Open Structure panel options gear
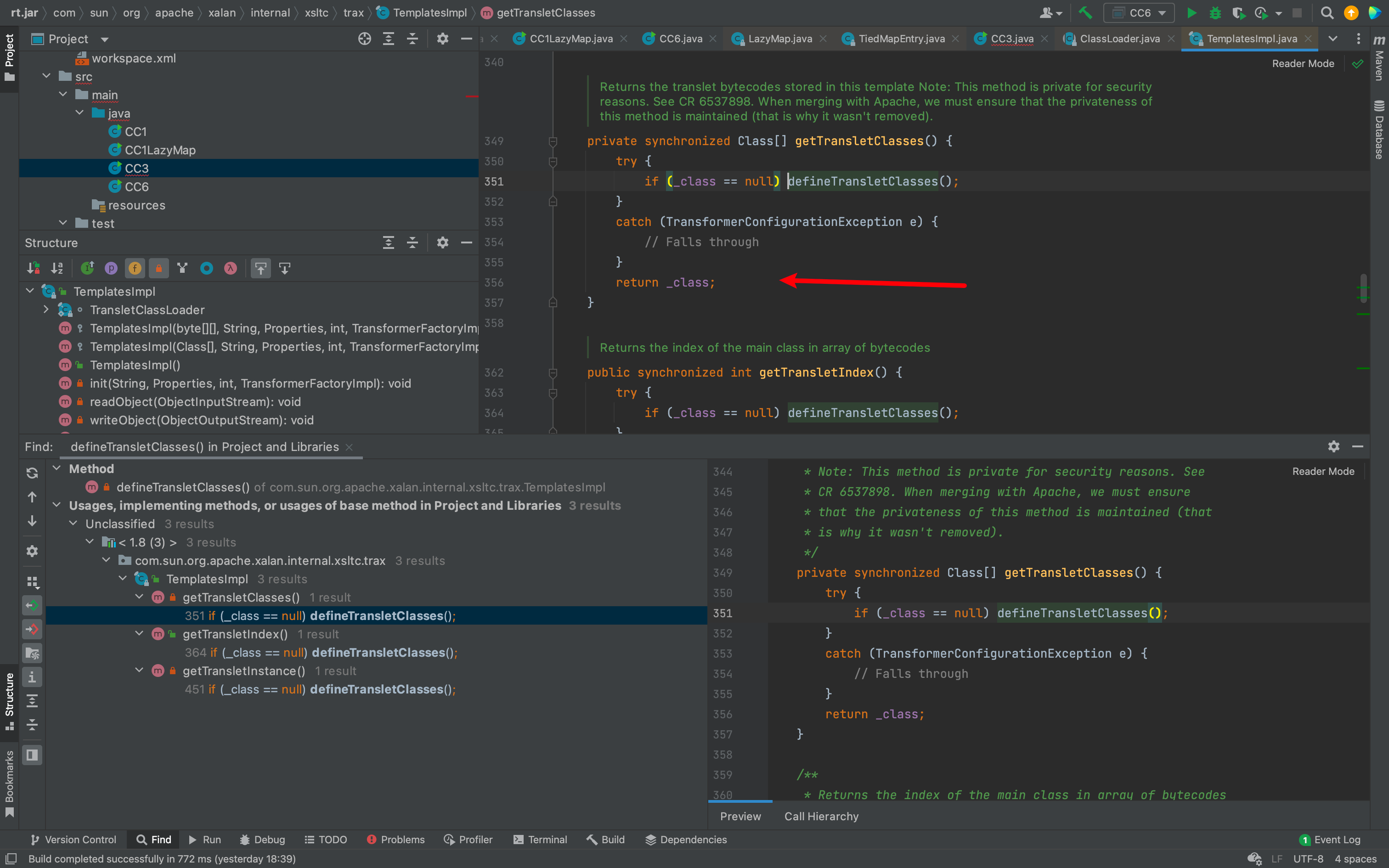 click(x=442, y=242)
